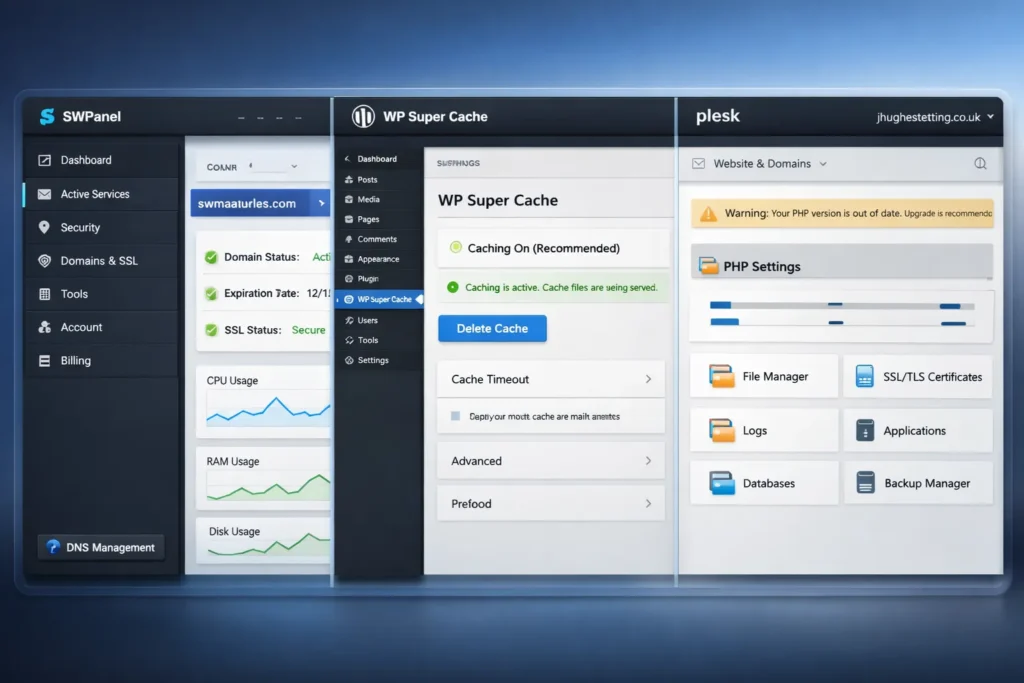This screenshot has width=1024, height=683.
Task: Click the Expiration Date green check icon
Action: 211,294
